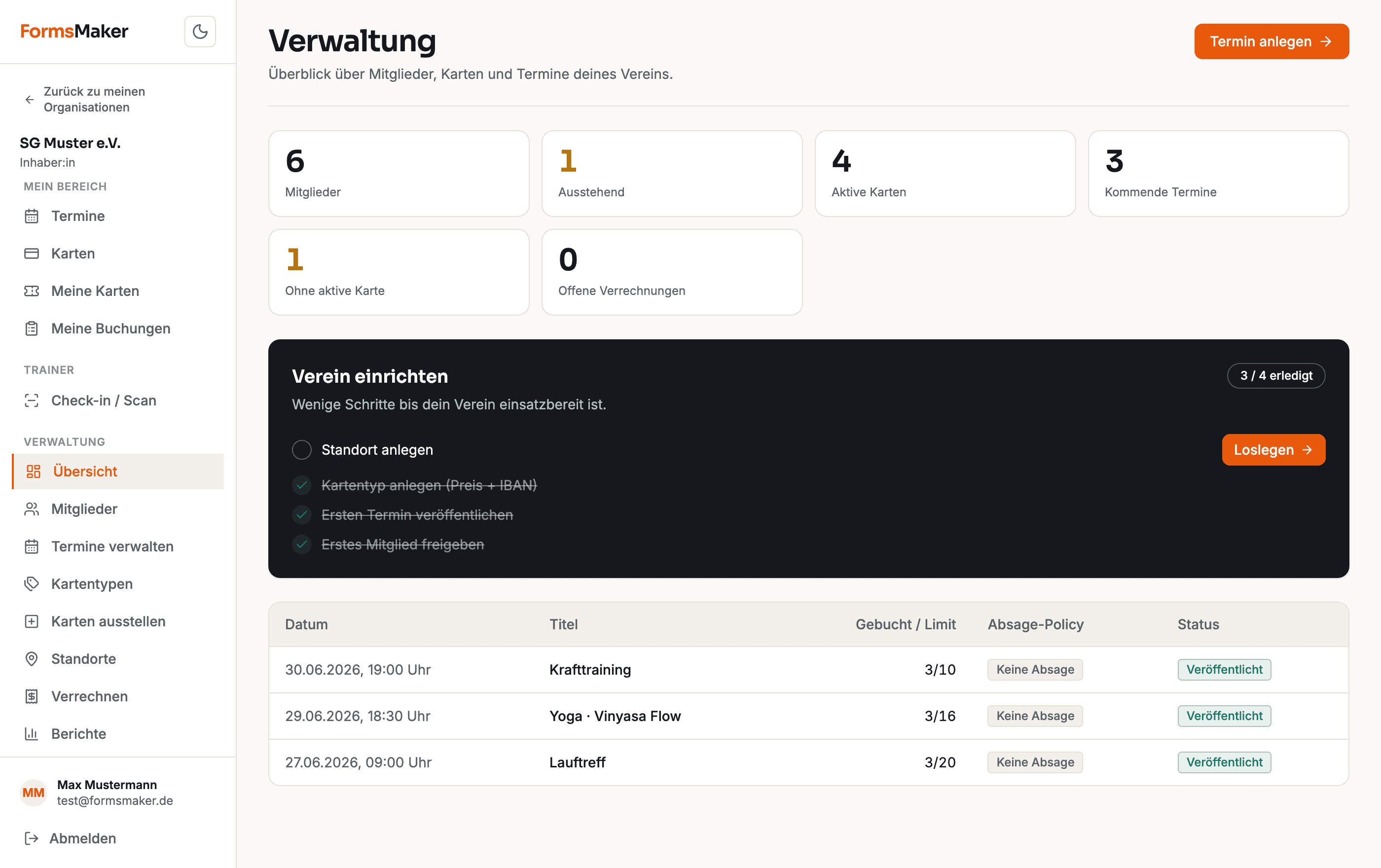Click the Berichte bar chart icon
The image size is (1381, 868).
[x=32, y=733]
